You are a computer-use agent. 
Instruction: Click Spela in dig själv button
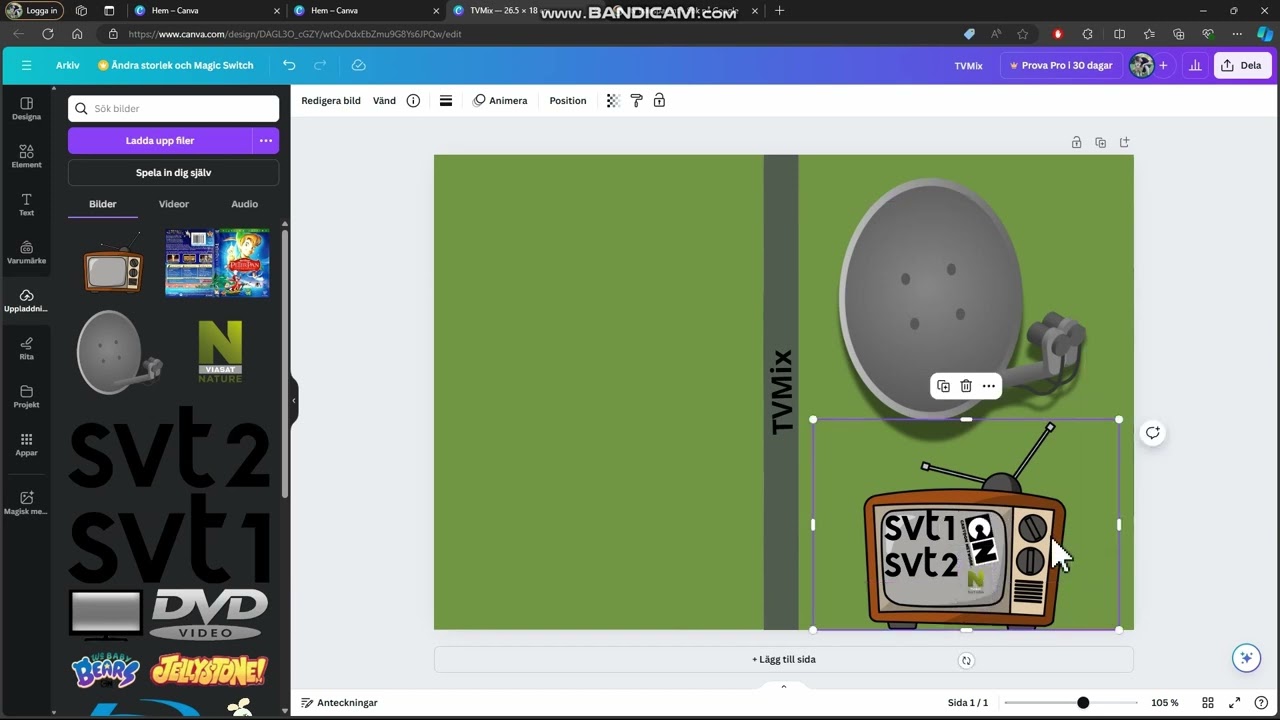pyautogui.click(x=174, y=173)
